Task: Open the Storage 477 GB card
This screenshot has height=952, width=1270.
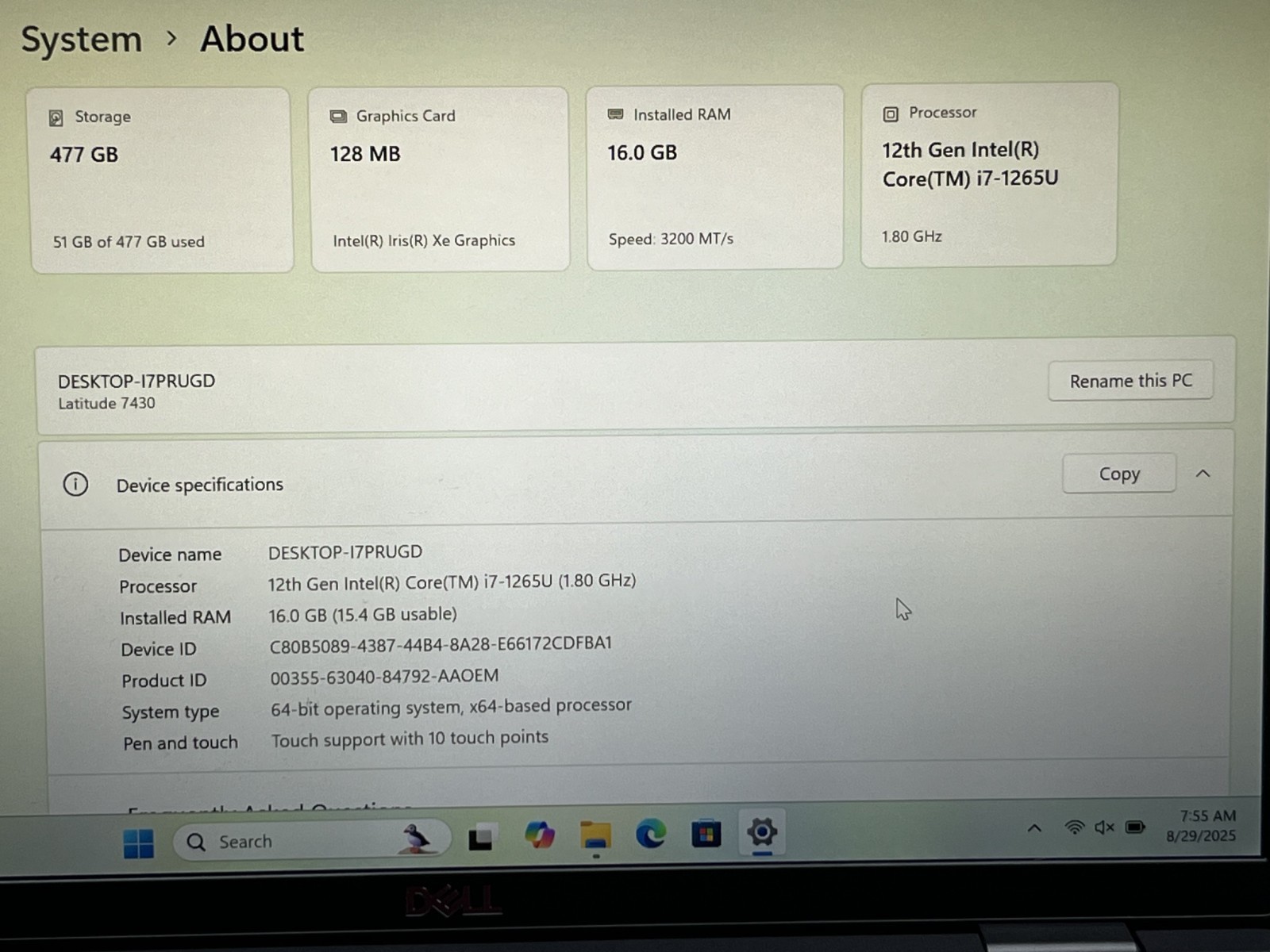Action: coord(162,180)
